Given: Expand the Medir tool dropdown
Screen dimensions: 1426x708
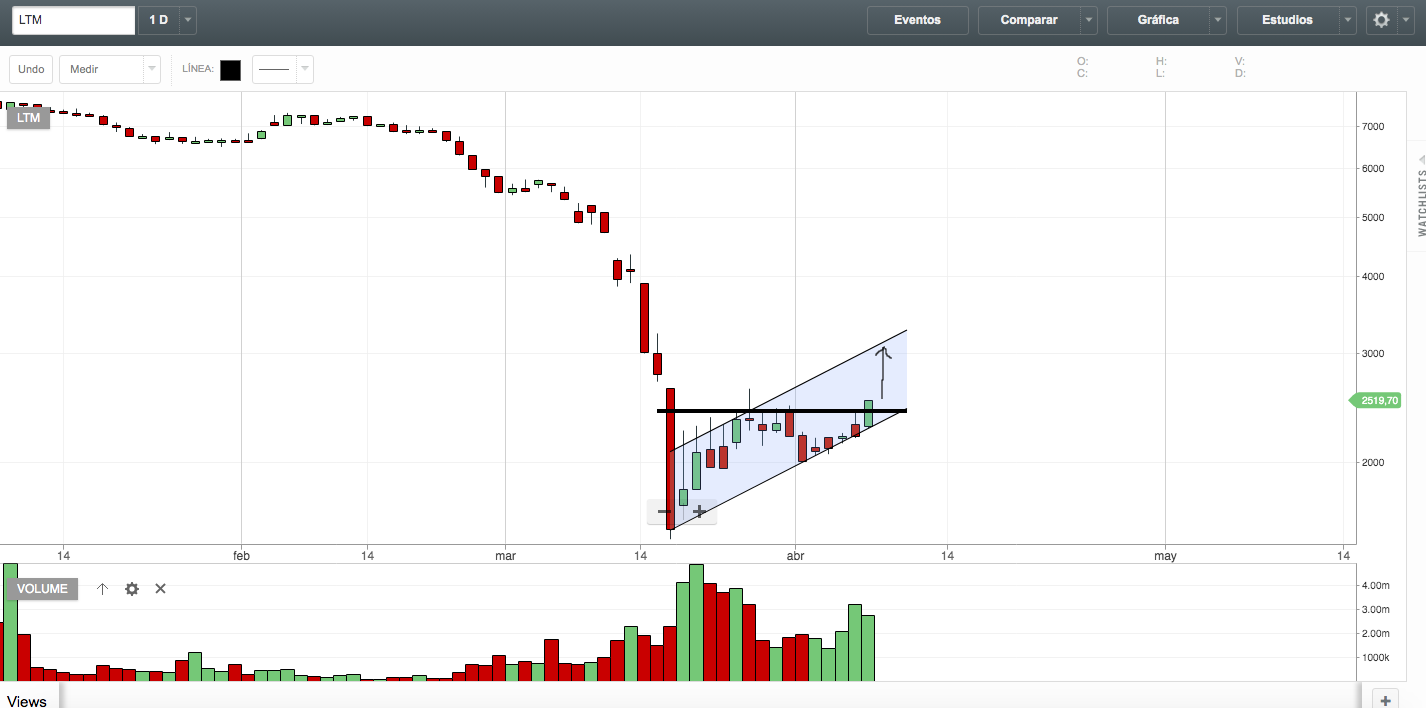Looking at the screenshot, I should 152,69.
